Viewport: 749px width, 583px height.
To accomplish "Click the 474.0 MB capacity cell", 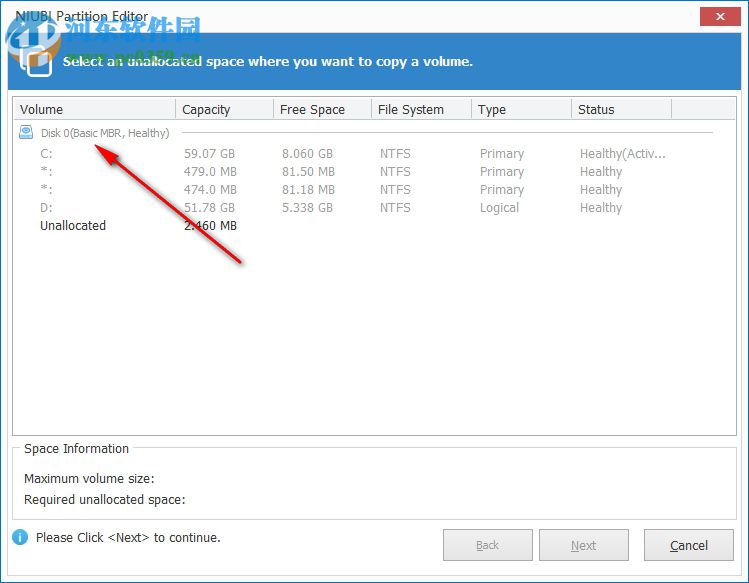I will 210,190.
